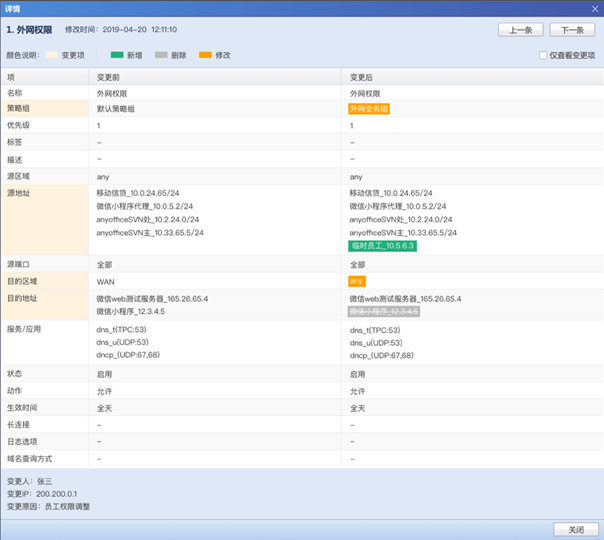Click the 下一条 (next) button

pos(571,30)
